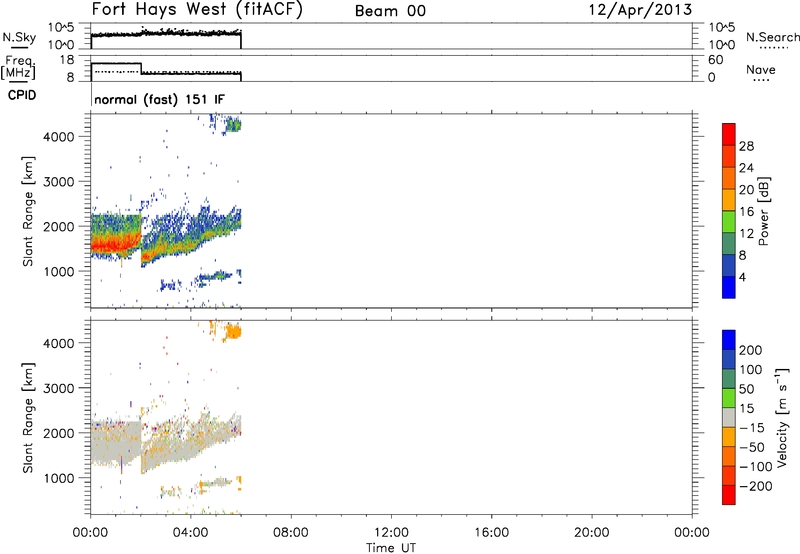Click the title 'Fort Hays West (fitACF)'

click(197, 10)
